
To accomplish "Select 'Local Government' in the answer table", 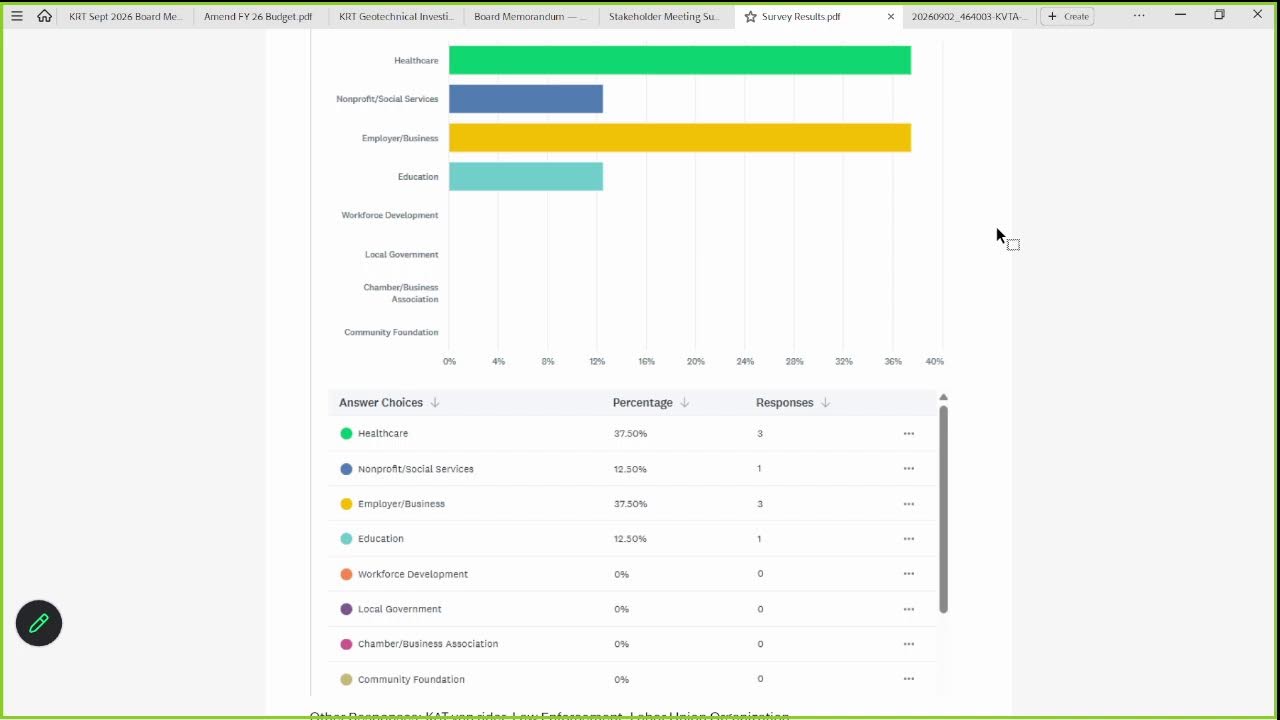I will pos(400,609).
